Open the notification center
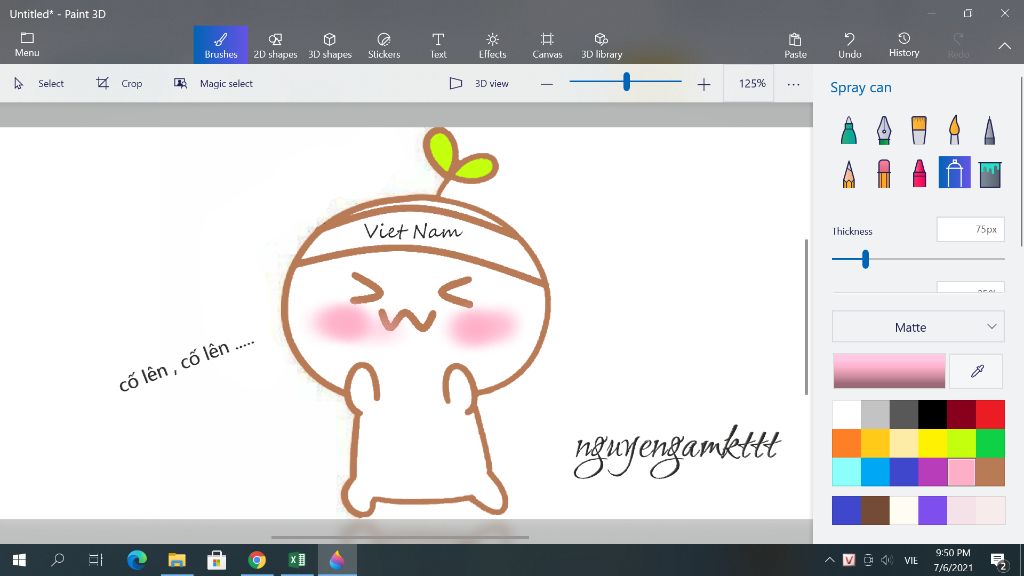The width and height of the screenshot is (1024, 576). pyautogui.click(x=999, y=560)
